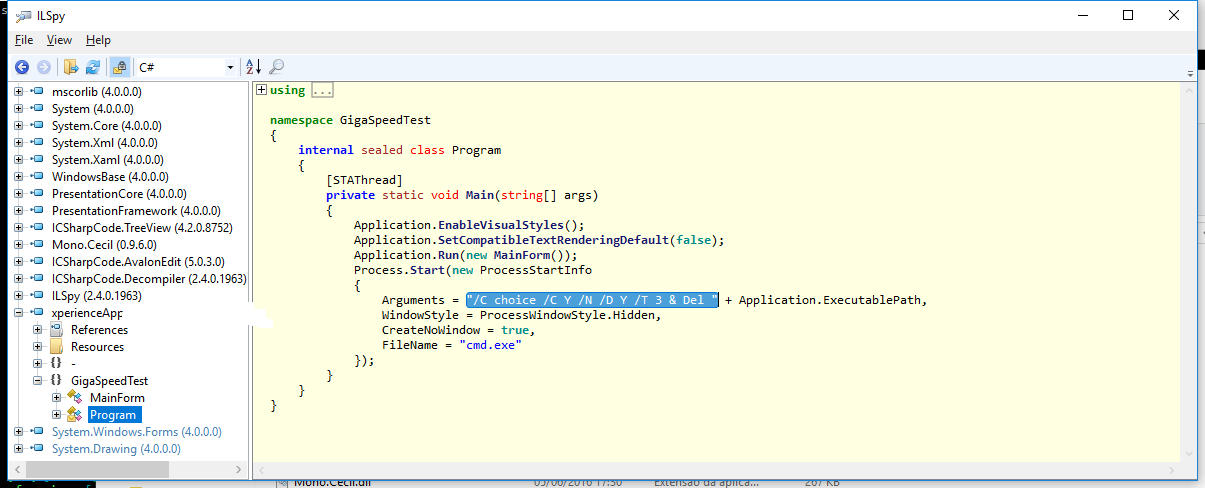Expand the System (4.0.0.0) node

pyautogui.click(x=18, y=109)
